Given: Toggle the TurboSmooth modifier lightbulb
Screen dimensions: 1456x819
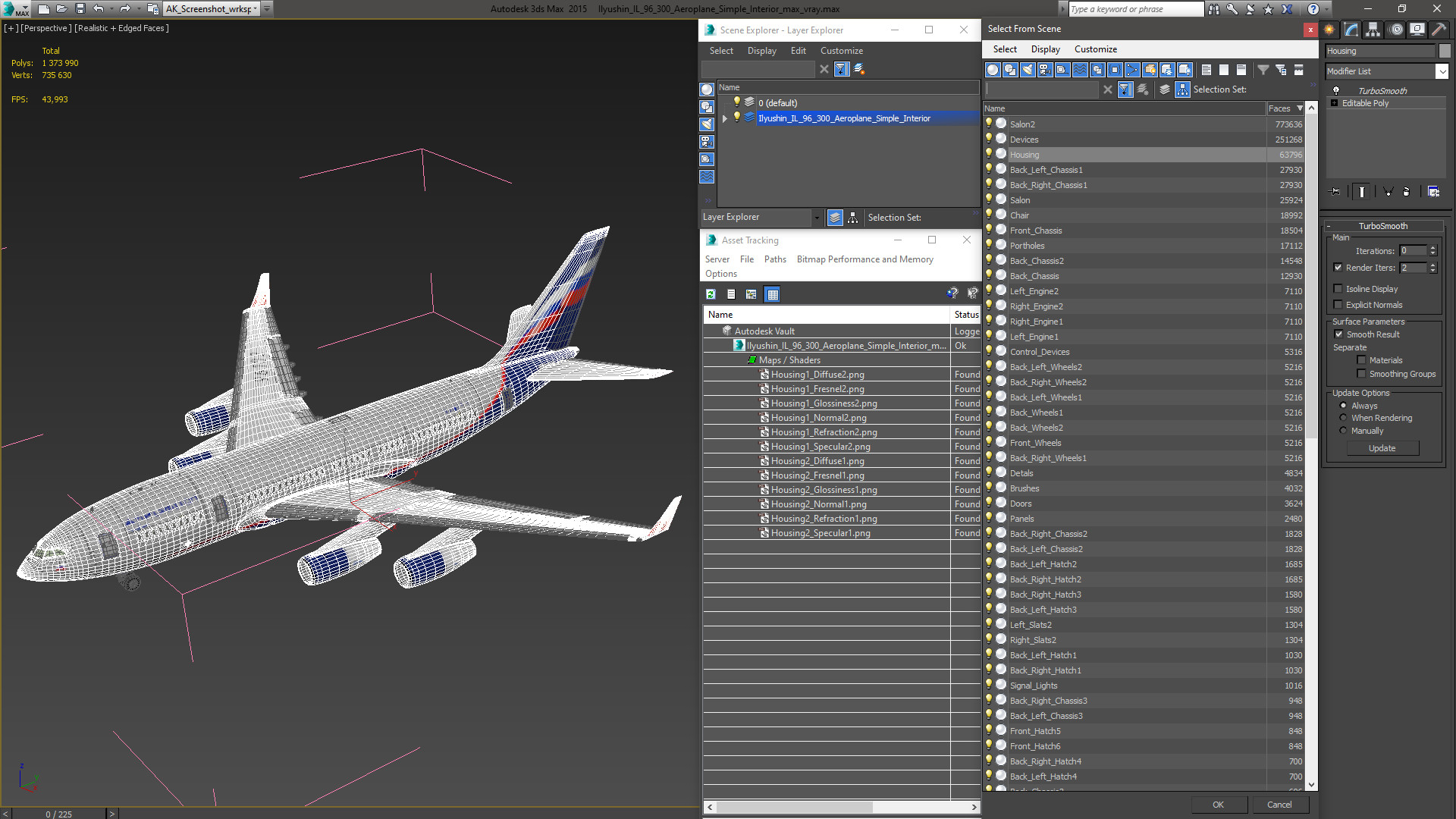Looking at the screenshot, I should point(1336,91).
